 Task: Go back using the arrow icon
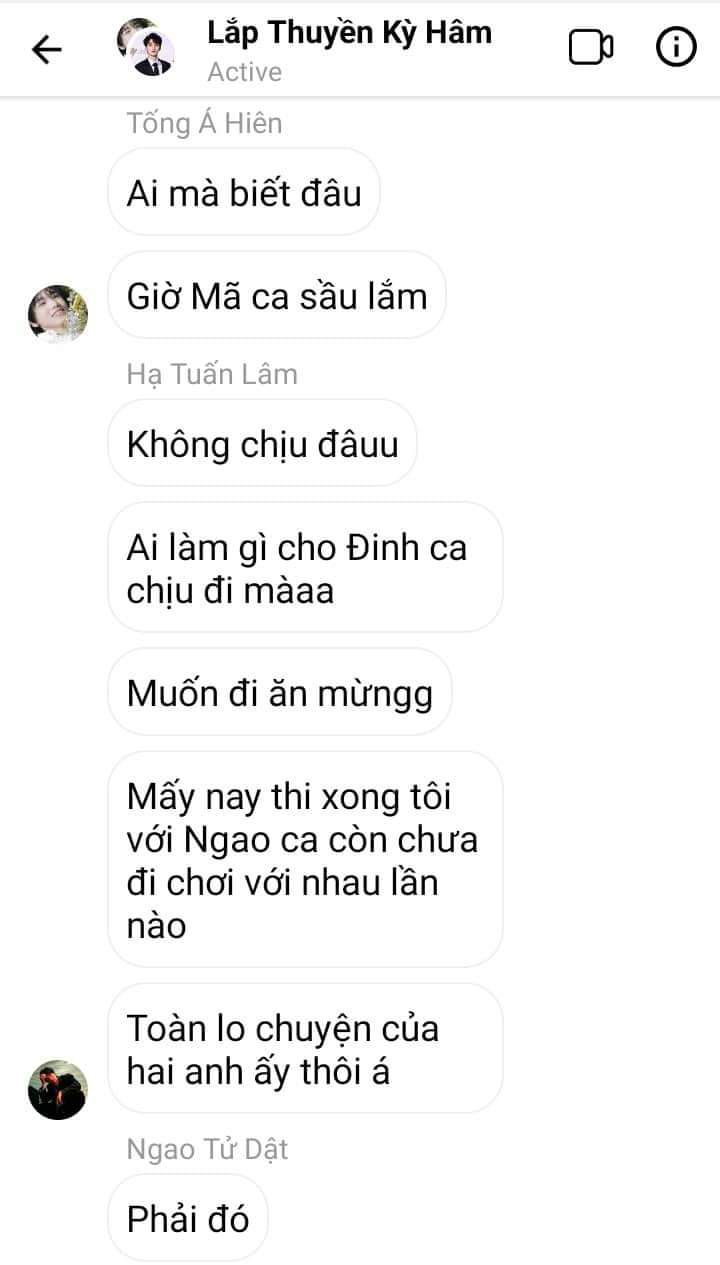47,49
